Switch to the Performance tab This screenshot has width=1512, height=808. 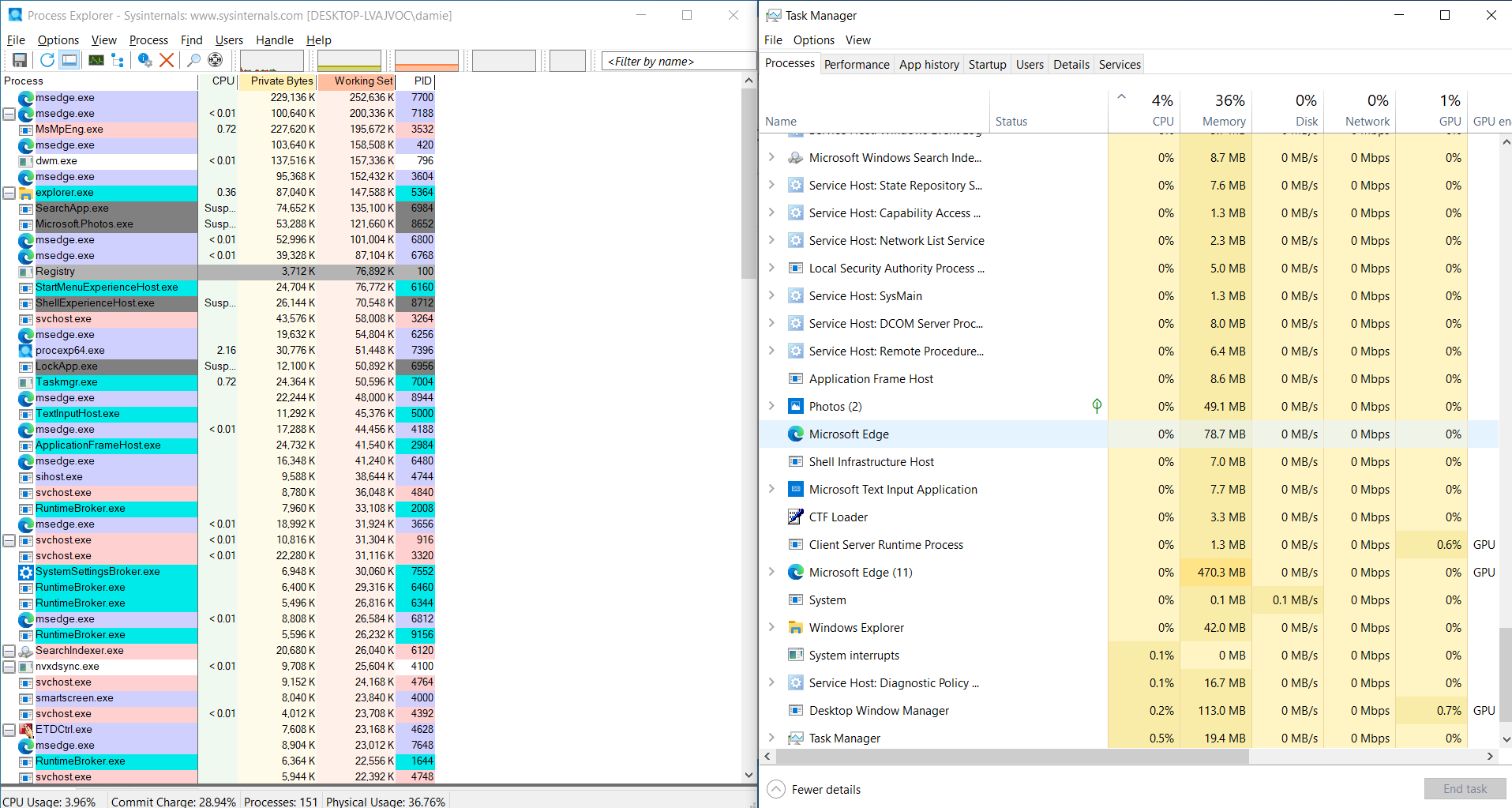point(857,65)
